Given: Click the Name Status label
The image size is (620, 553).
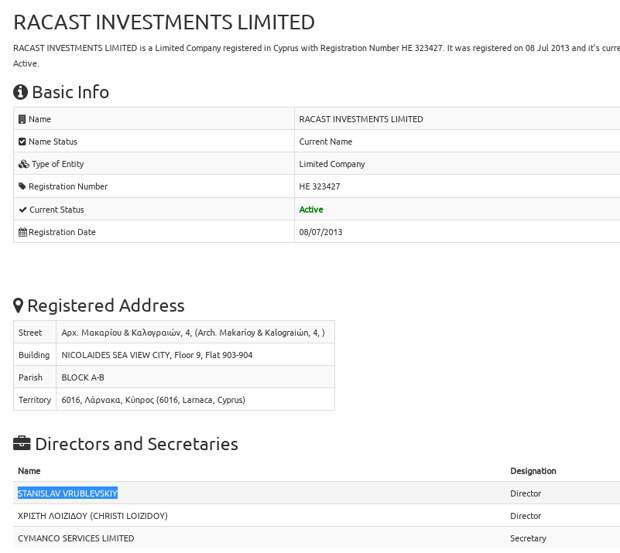Looking at the screenshot, I should (53, 142).
